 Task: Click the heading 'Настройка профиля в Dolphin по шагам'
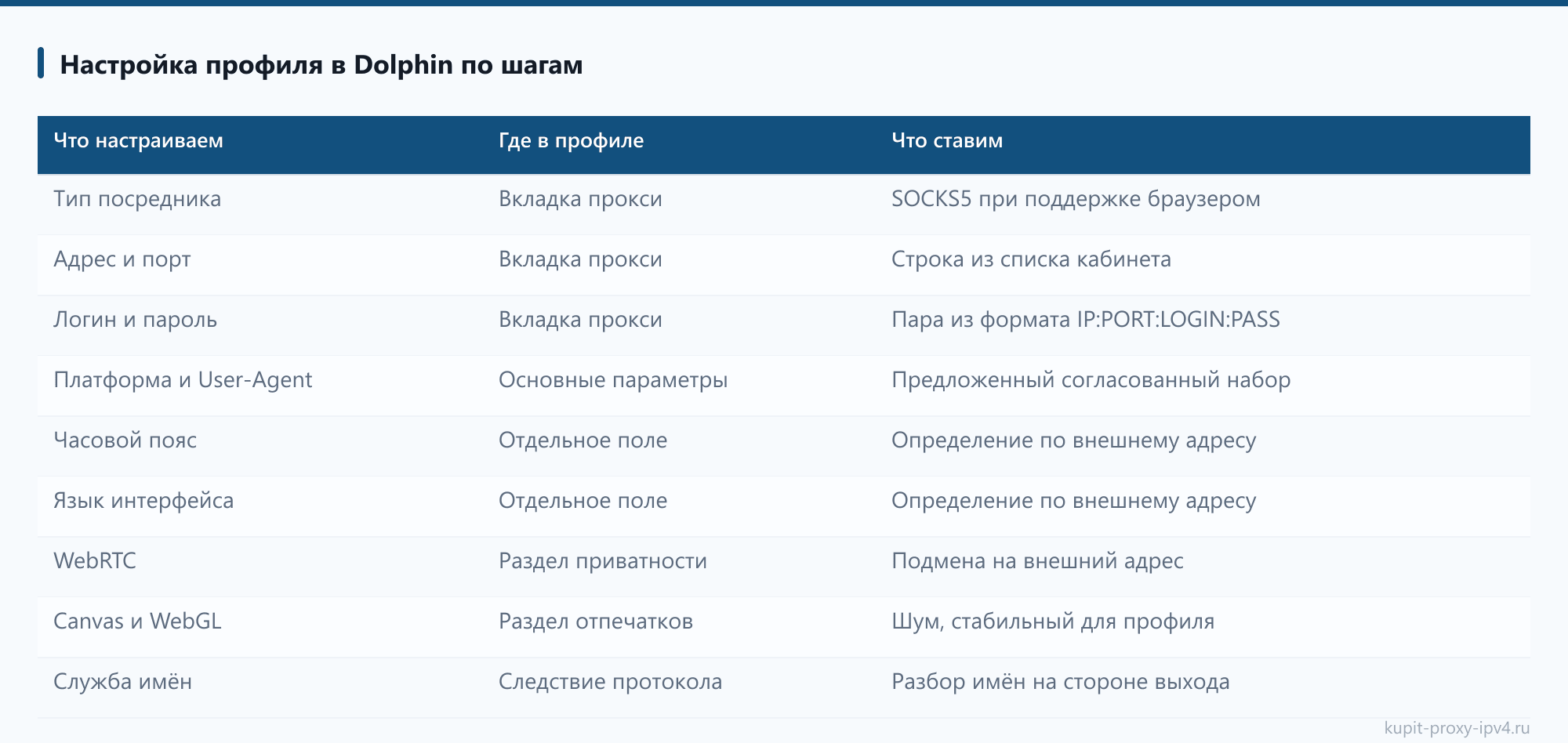321,64
